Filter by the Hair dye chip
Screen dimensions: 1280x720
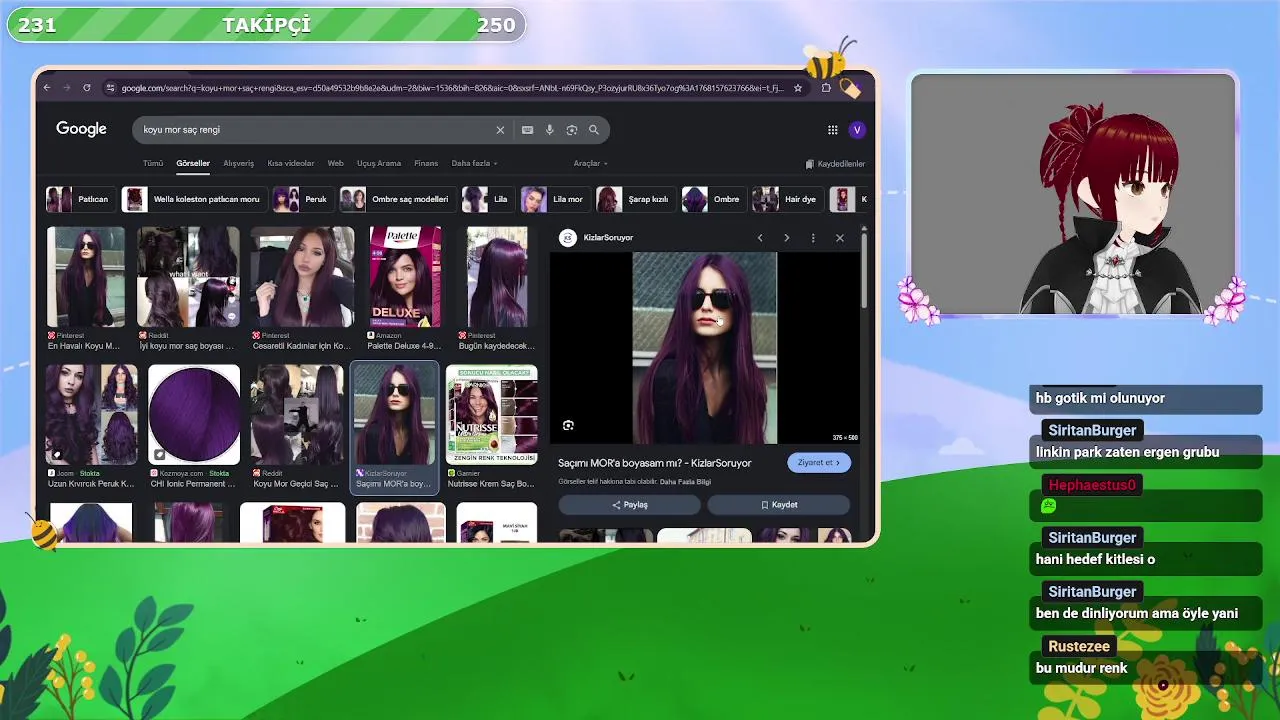[x=787, y=199]
